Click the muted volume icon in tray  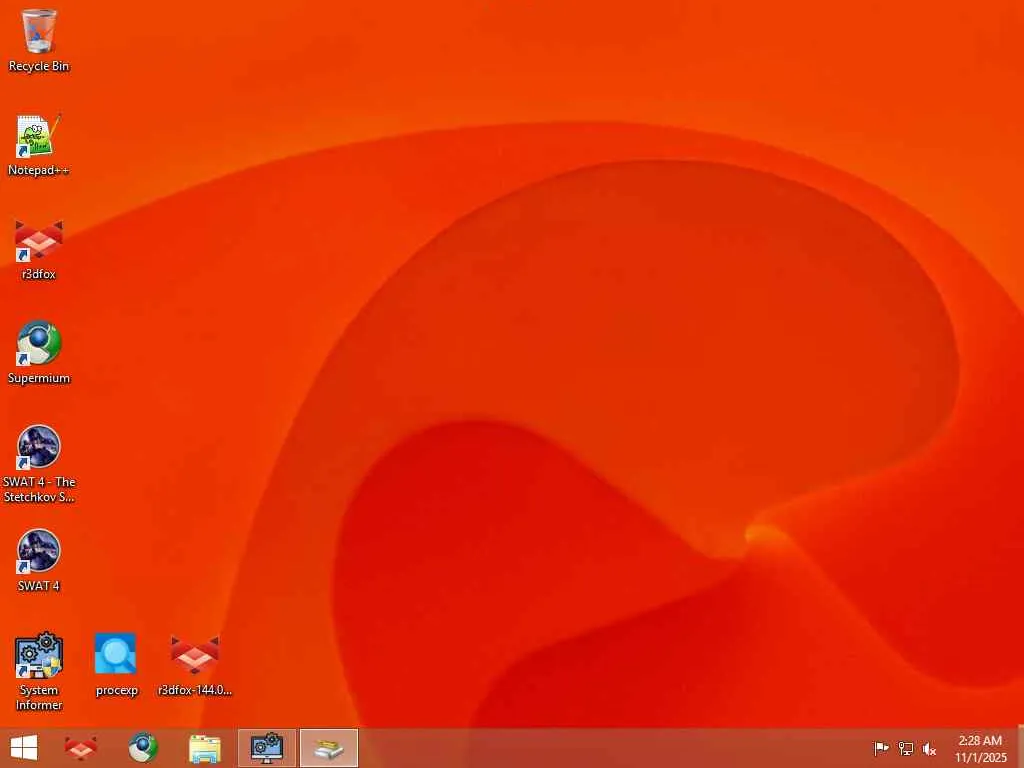929,749
